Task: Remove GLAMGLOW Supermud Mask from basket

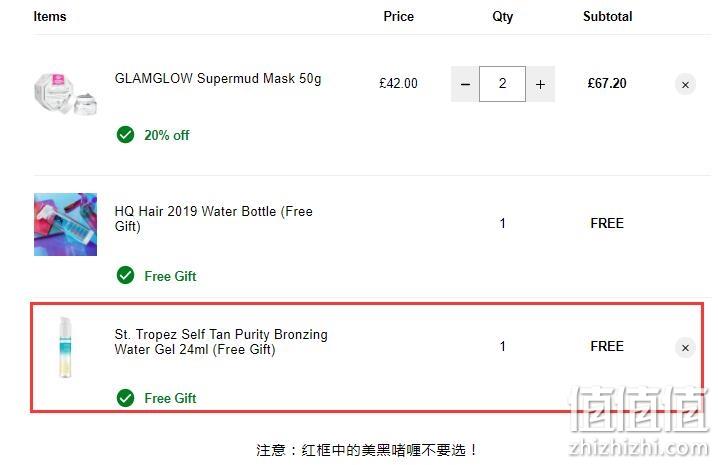Action: [x=685, y=85]
